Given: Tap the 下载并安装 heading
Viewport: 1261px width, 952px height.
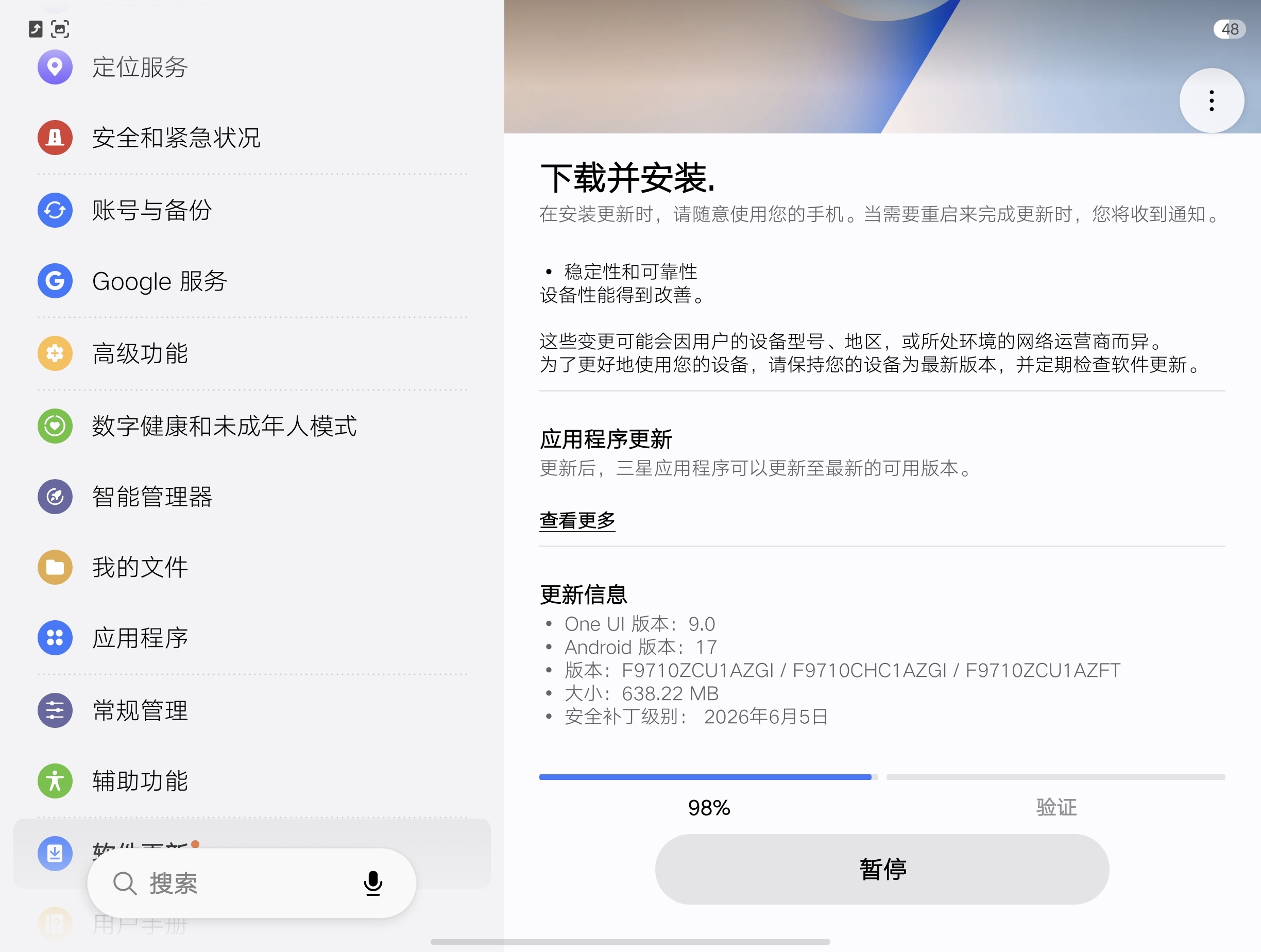Looking at the screenshot, I should 627,177.
